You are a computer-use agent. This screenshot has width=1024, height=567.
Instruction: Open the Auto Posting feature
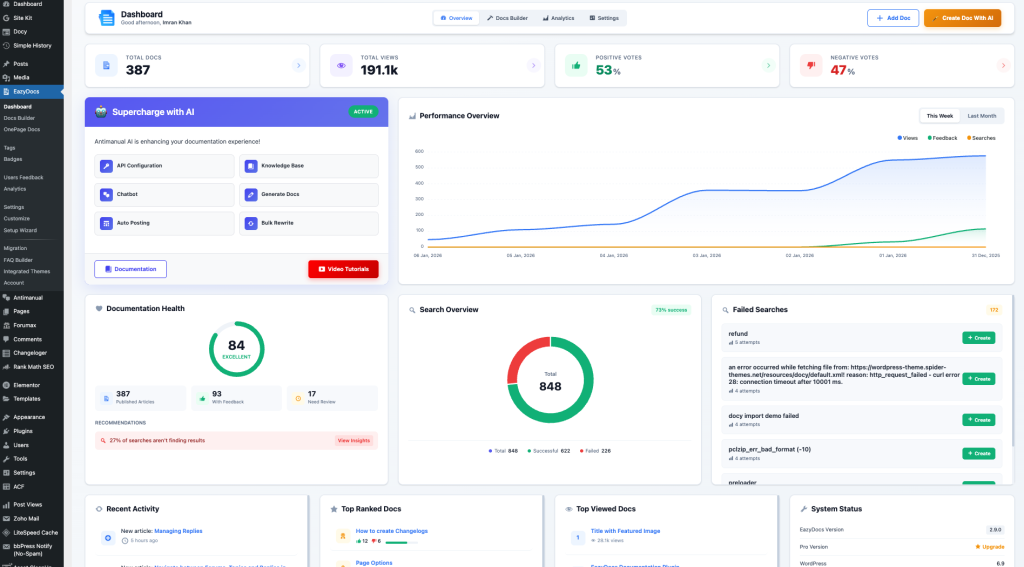[164, 223]
